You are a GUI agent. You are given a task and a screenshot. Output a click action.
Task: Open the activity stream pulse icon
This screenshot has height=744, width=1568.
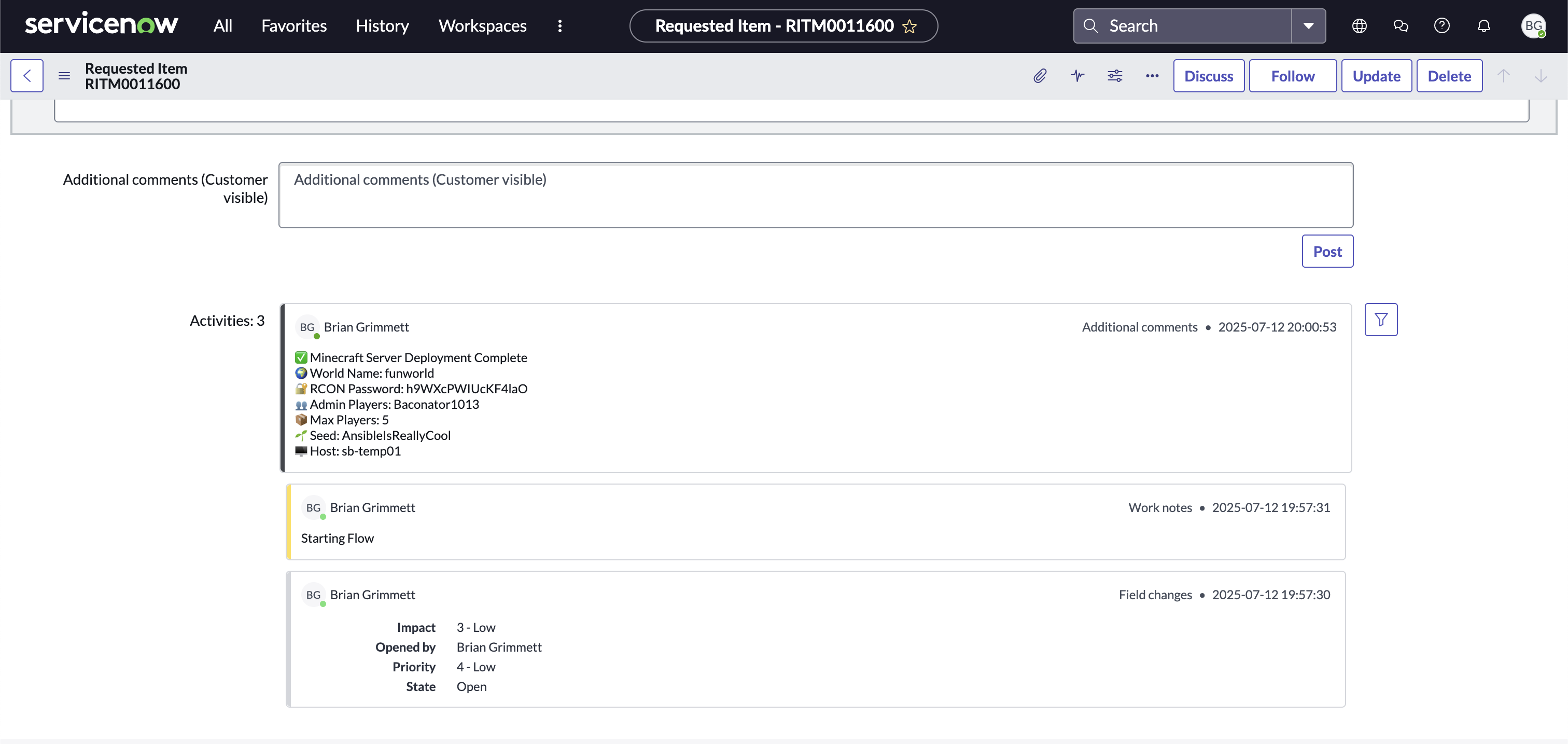(1077, 76)
